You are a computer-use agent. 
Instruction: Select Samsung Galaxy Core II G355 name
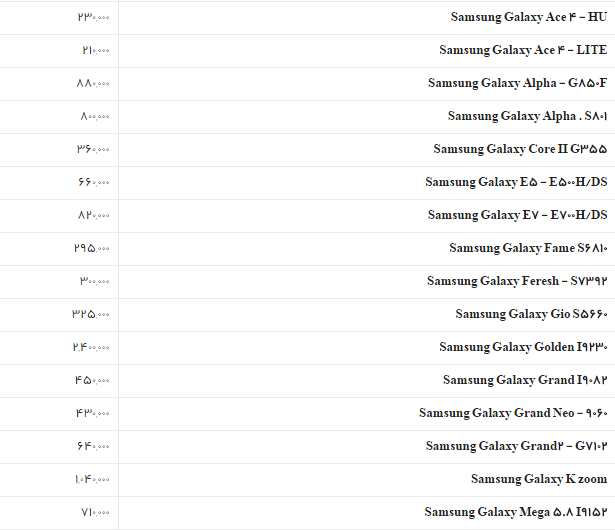coord(520,149)
